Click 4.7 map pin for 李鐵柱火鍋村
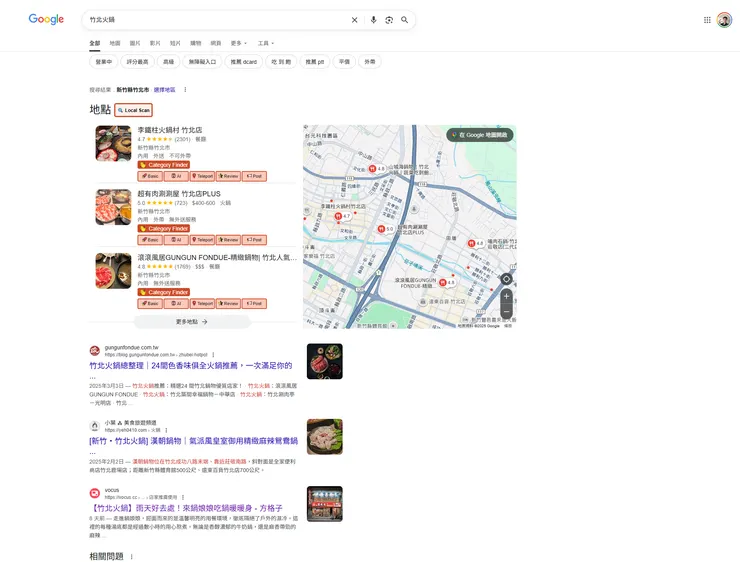This screenshot has height=562, width=740. [342, 216]
